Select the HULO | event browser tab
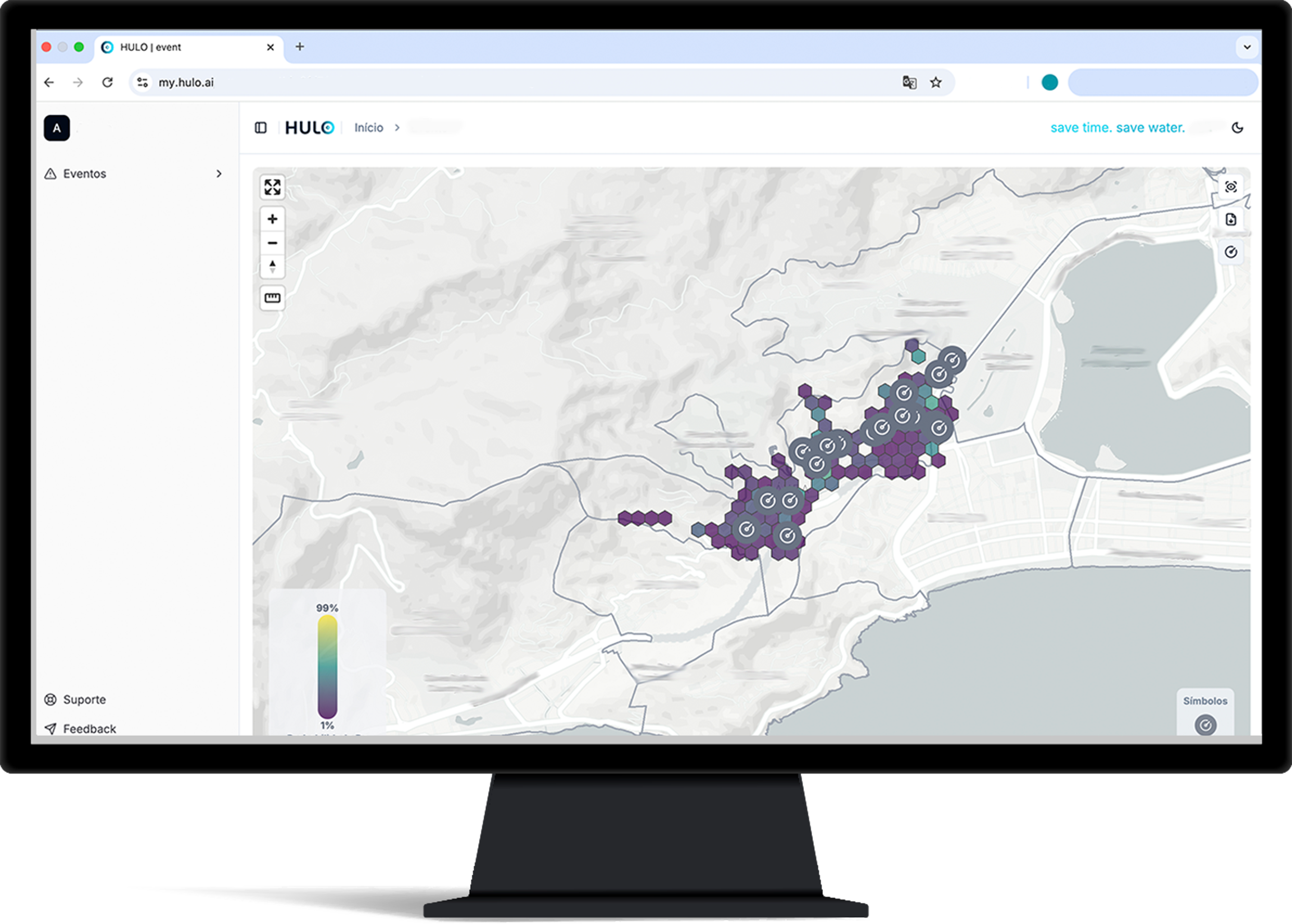Image resolution: width=1292 pixels, height=924 pixels. [x=151, y=47]
